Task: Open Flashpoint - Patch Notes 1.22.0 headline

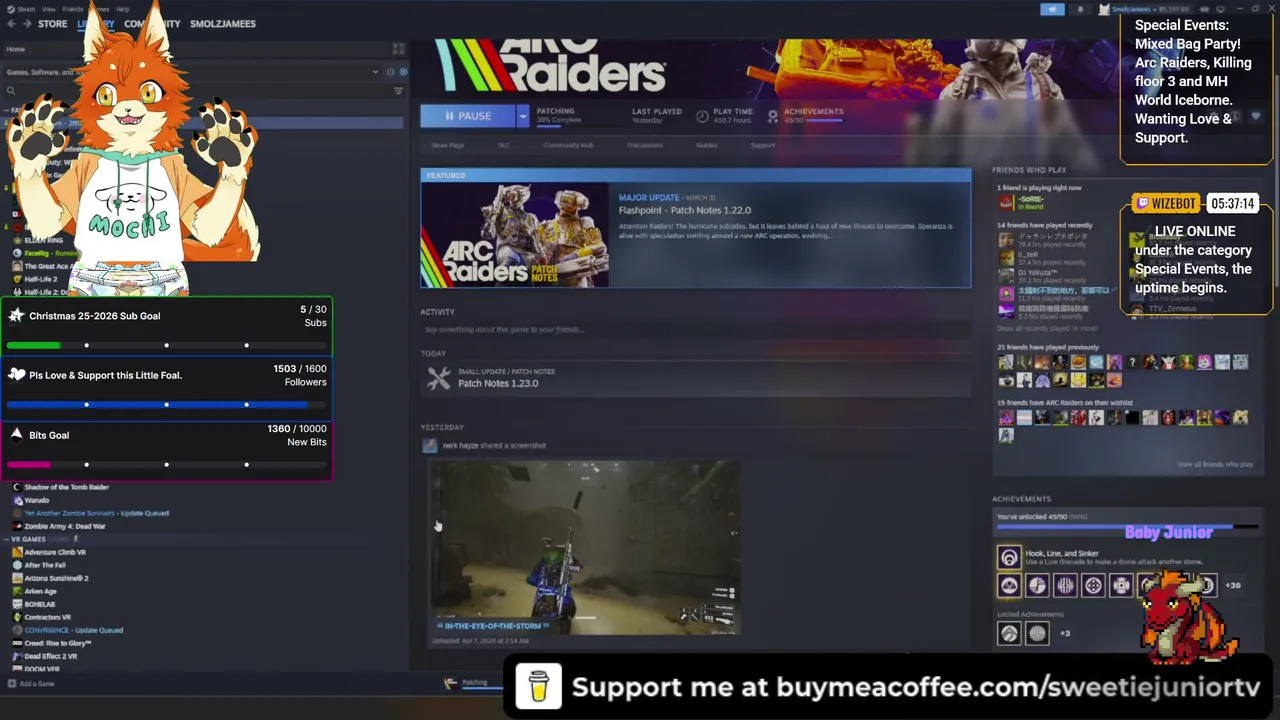Action: pyautogui.click(x=684, y=211)
